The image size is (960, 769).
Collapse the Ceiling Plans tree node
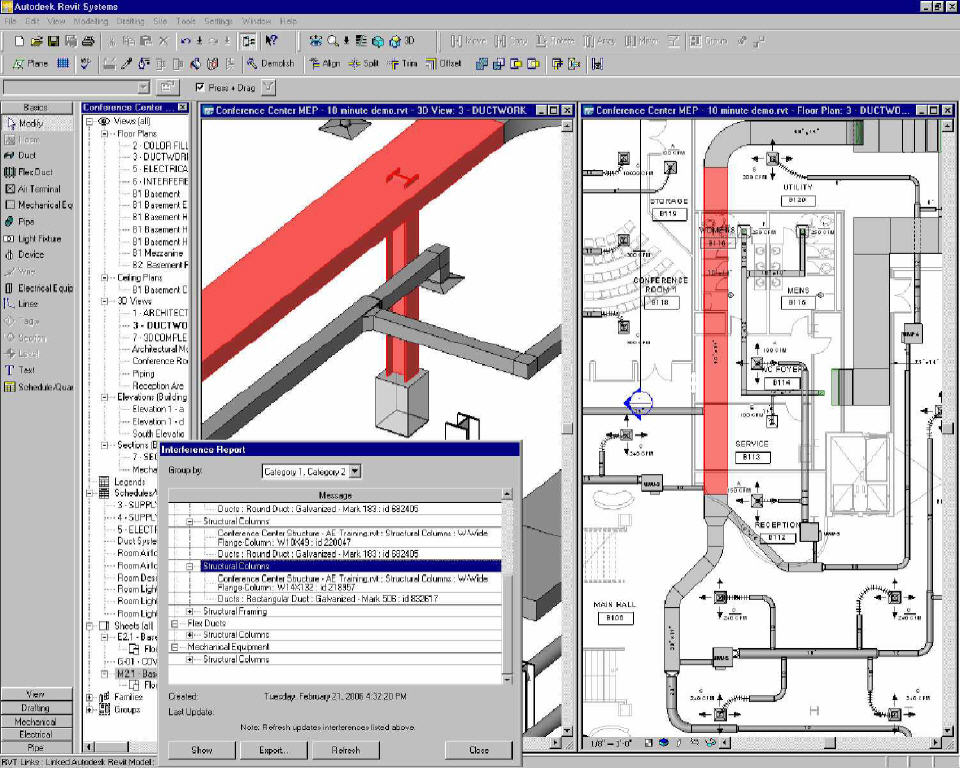click(x=104, y=278)
